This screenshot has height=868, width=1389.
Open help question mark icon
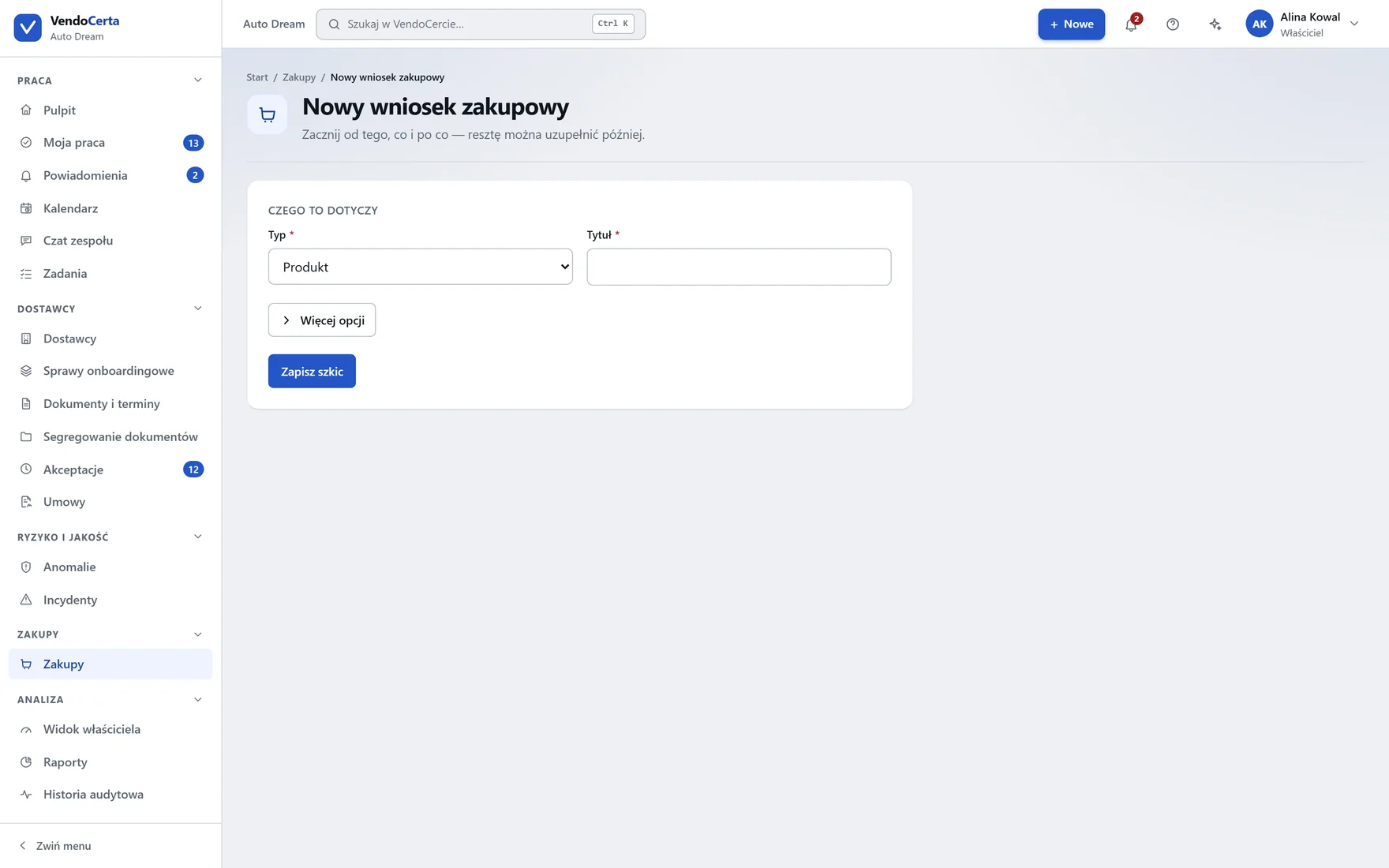point(1173,24)
